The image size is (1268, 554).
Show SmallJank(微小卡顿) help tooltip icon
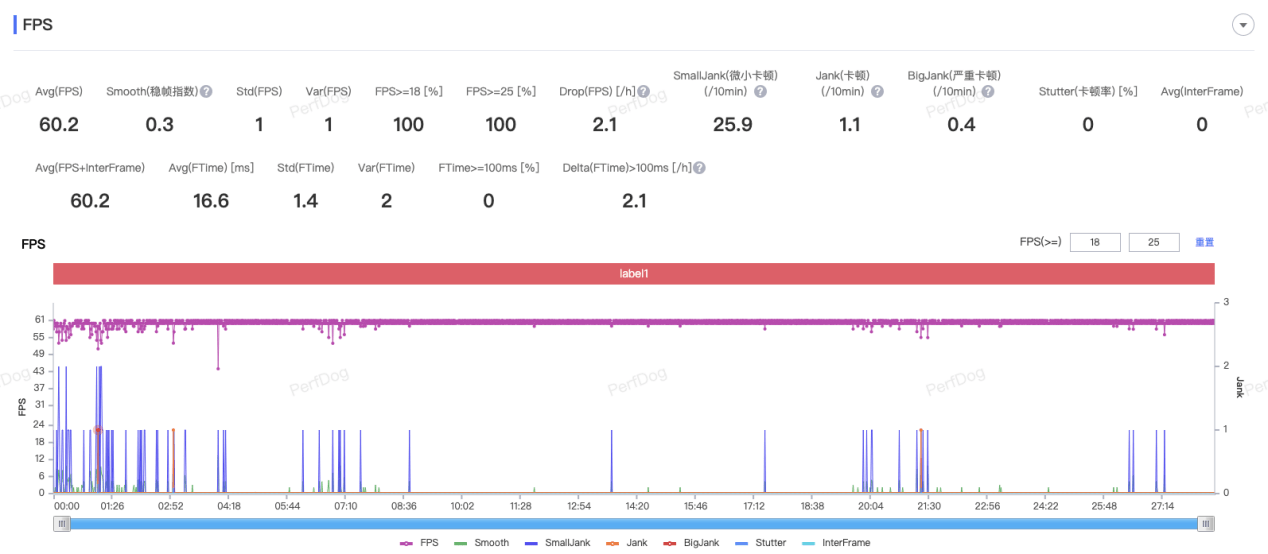coord(760,91)
